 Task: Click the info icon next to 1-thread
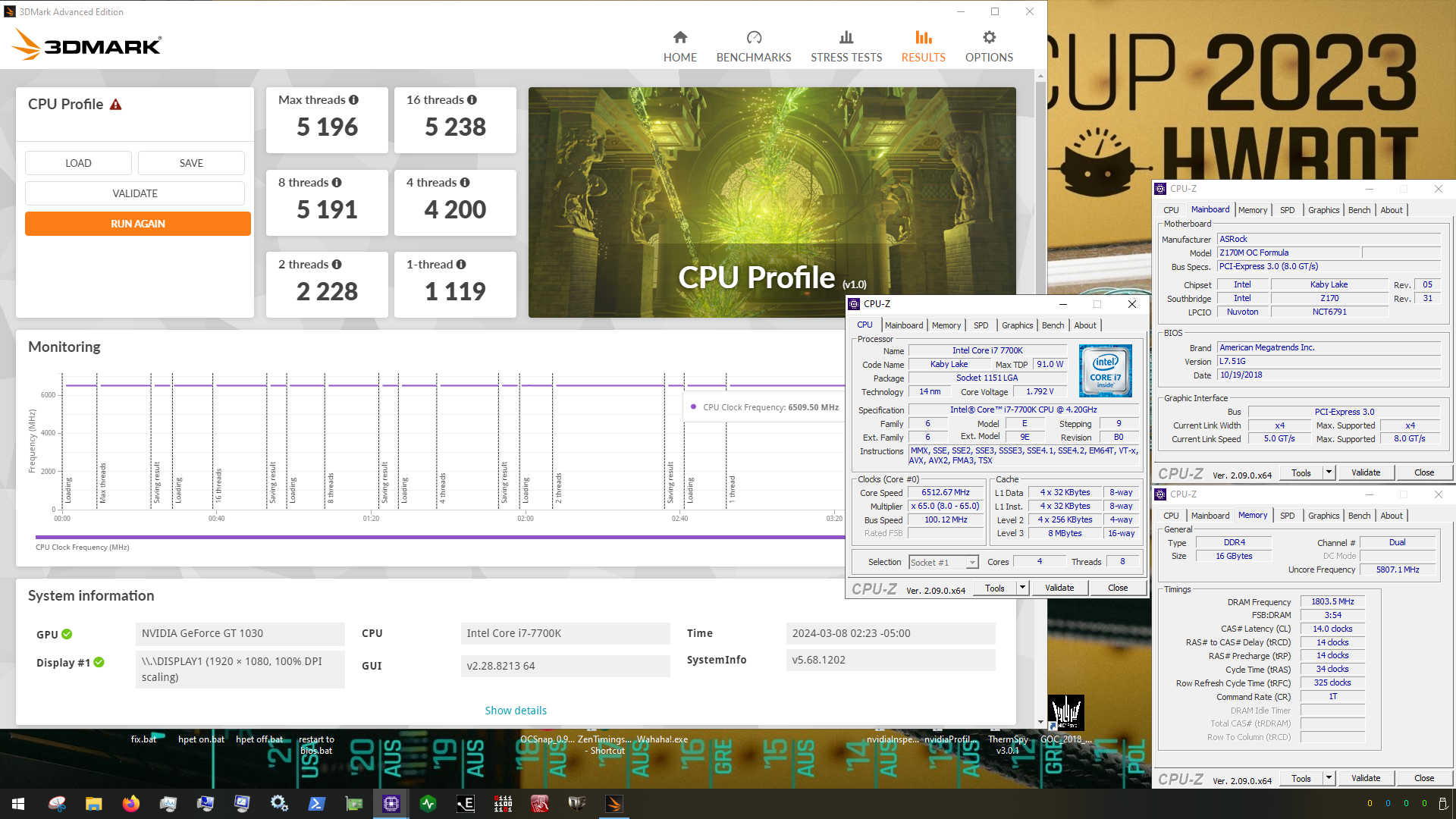point(461,265)
